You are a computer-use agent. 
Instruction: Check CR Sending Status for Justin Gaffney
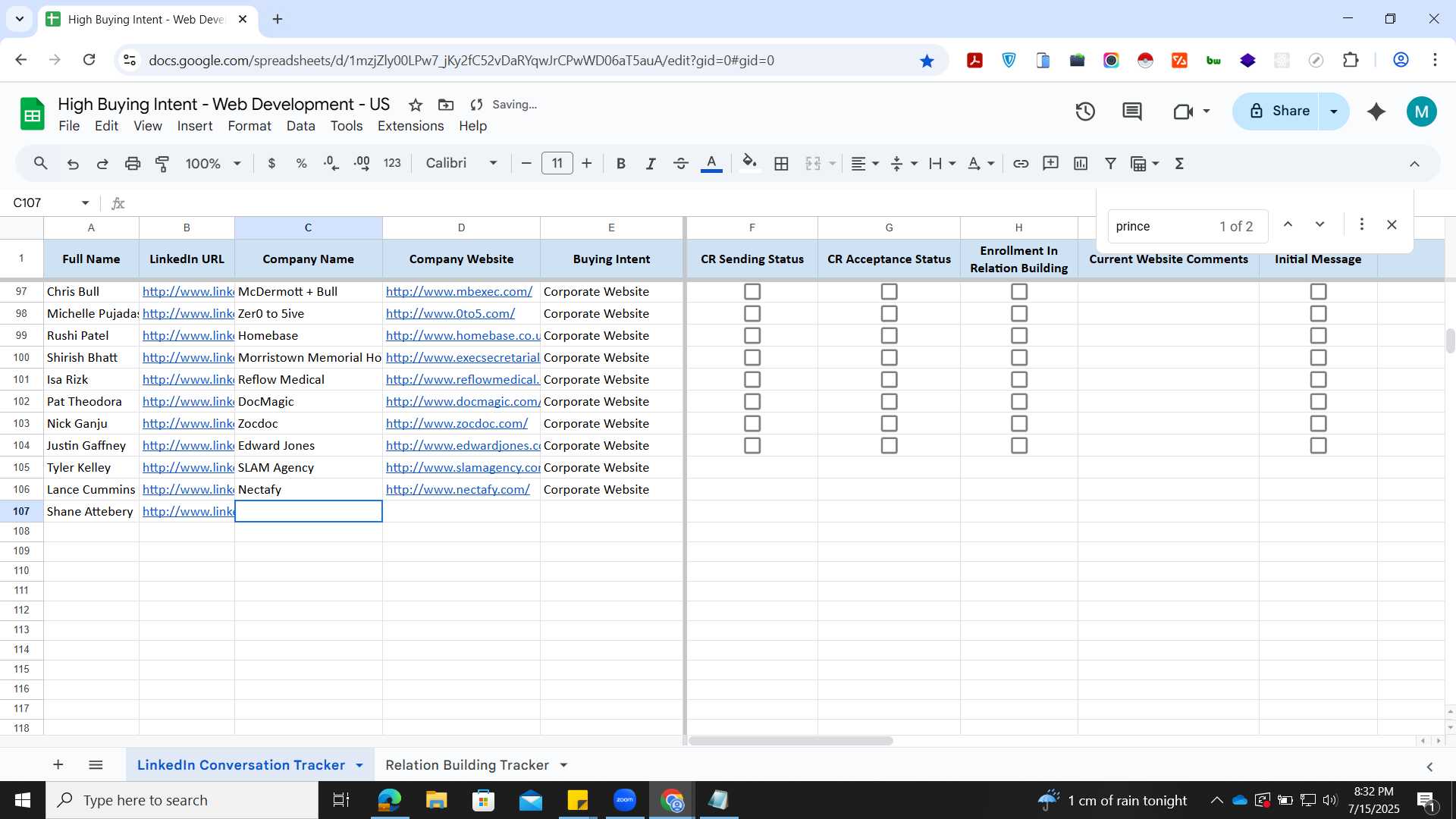(752, 446)
